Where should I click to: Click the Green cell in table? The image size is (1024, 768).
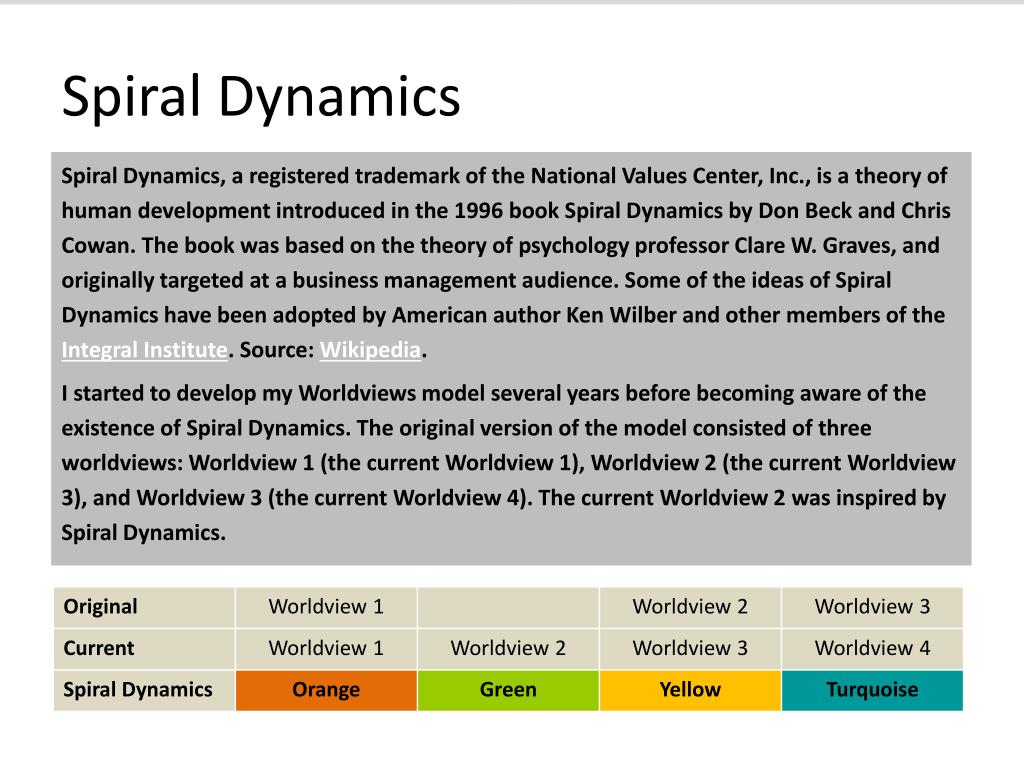pyautogui.click(x=508, y=690)
